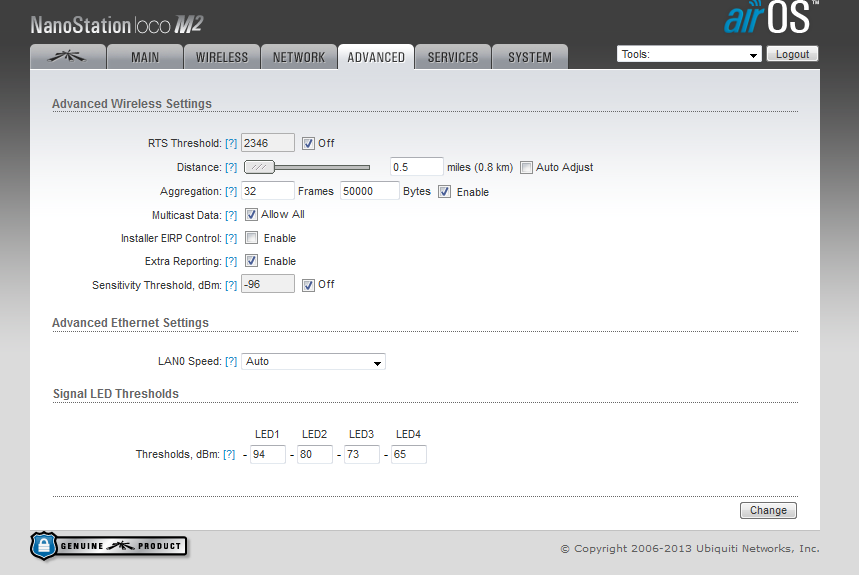Expand the Tools dropdown
The width and height of the screenshot is (859, 575).
point(689,55)
